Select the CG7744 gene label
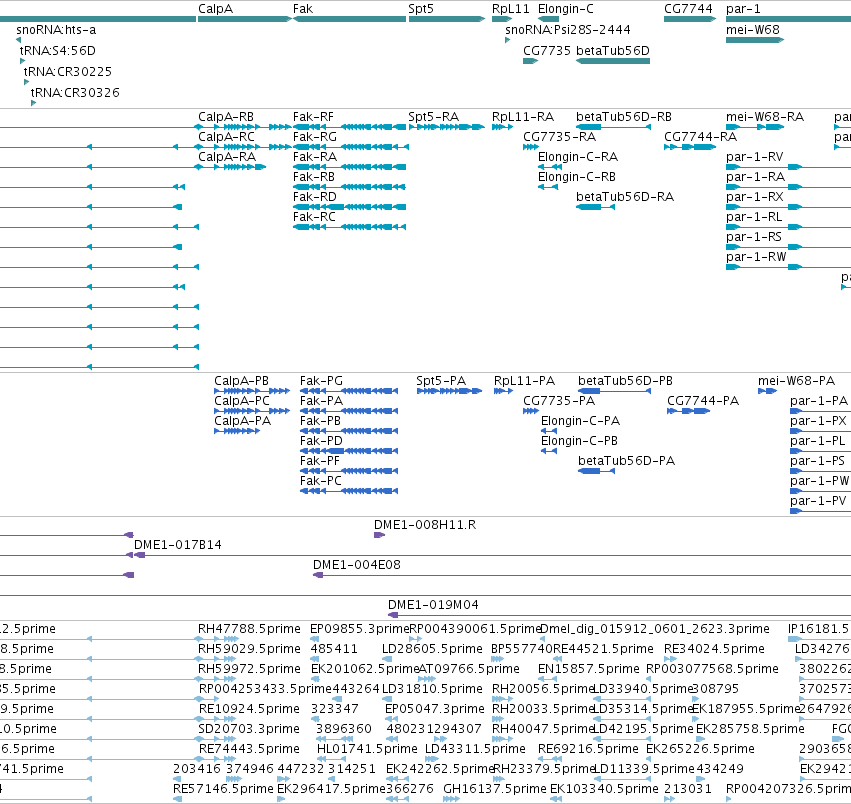 click(688, 9)
